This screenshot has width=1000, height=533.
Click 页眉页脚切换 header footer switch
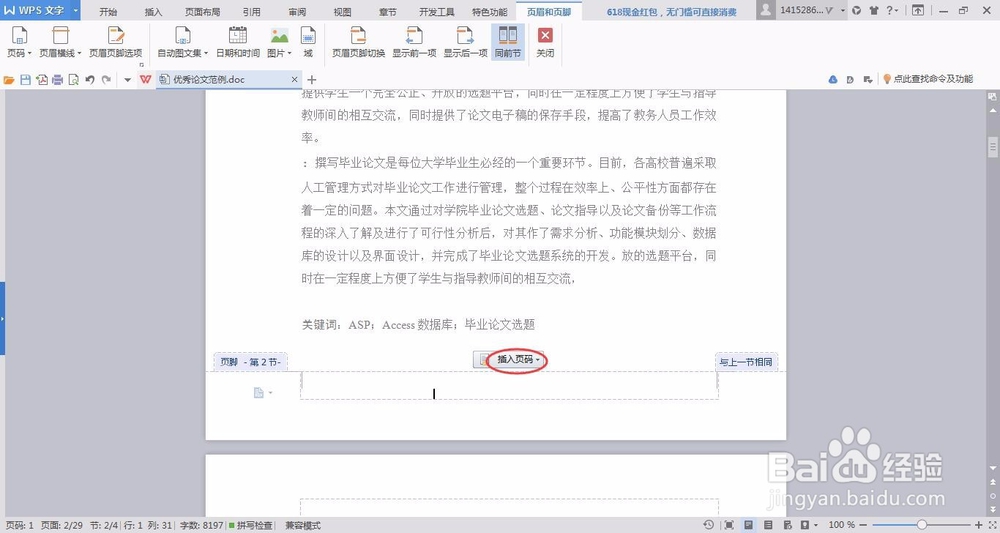(x=358, y=43)
